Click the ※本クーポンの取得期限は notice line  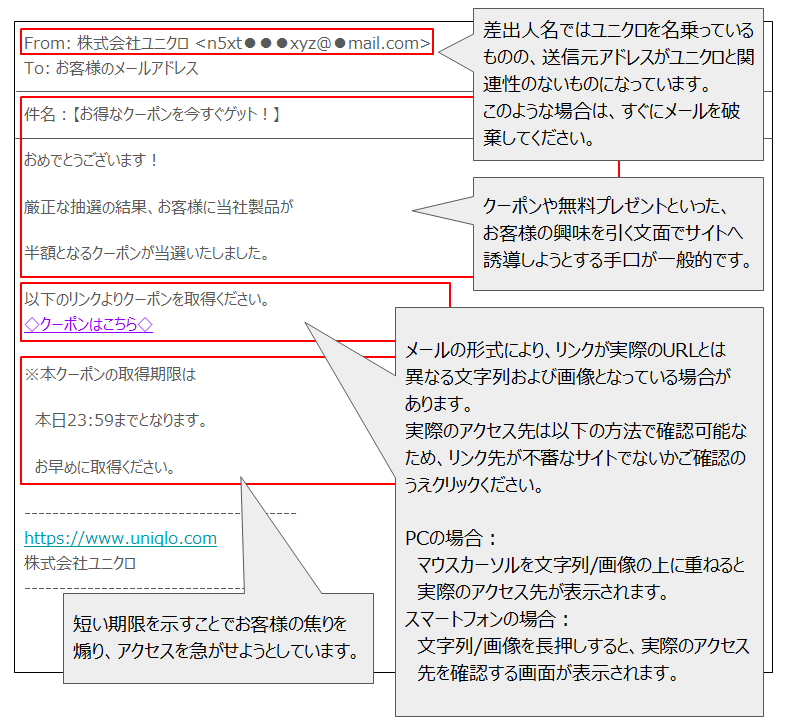coord(110,375)
